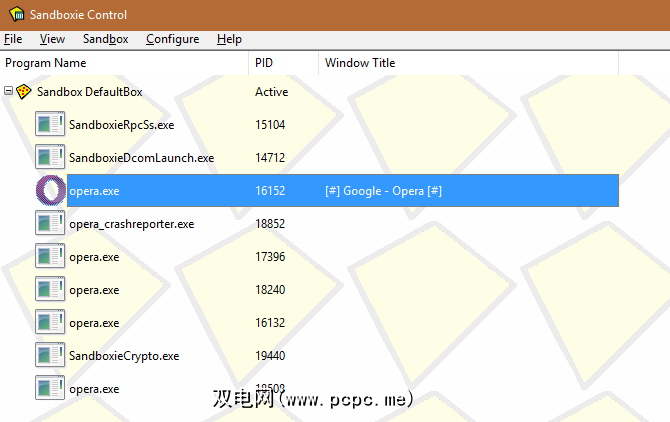
Task: Click PID value 19440
Action: (x=270, y=355)
